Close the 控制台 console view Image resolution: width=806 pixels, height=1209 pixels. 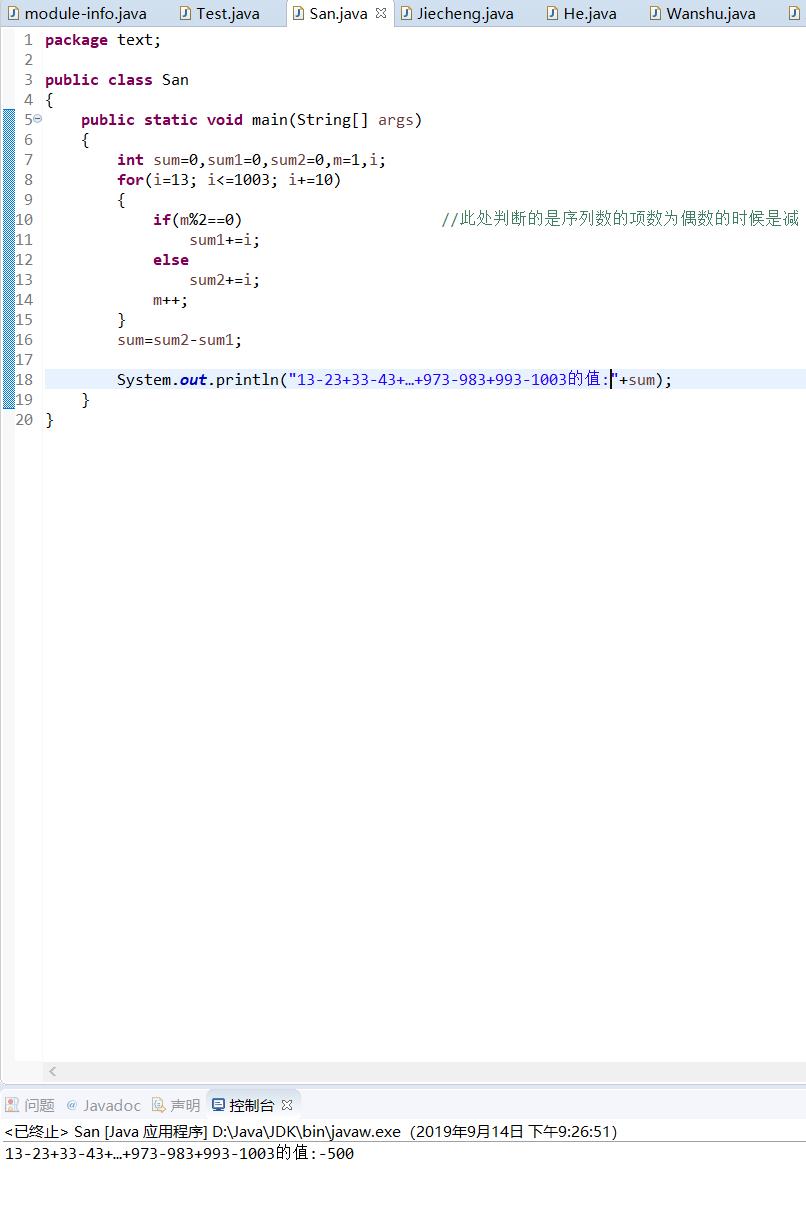click(287, 1105)
